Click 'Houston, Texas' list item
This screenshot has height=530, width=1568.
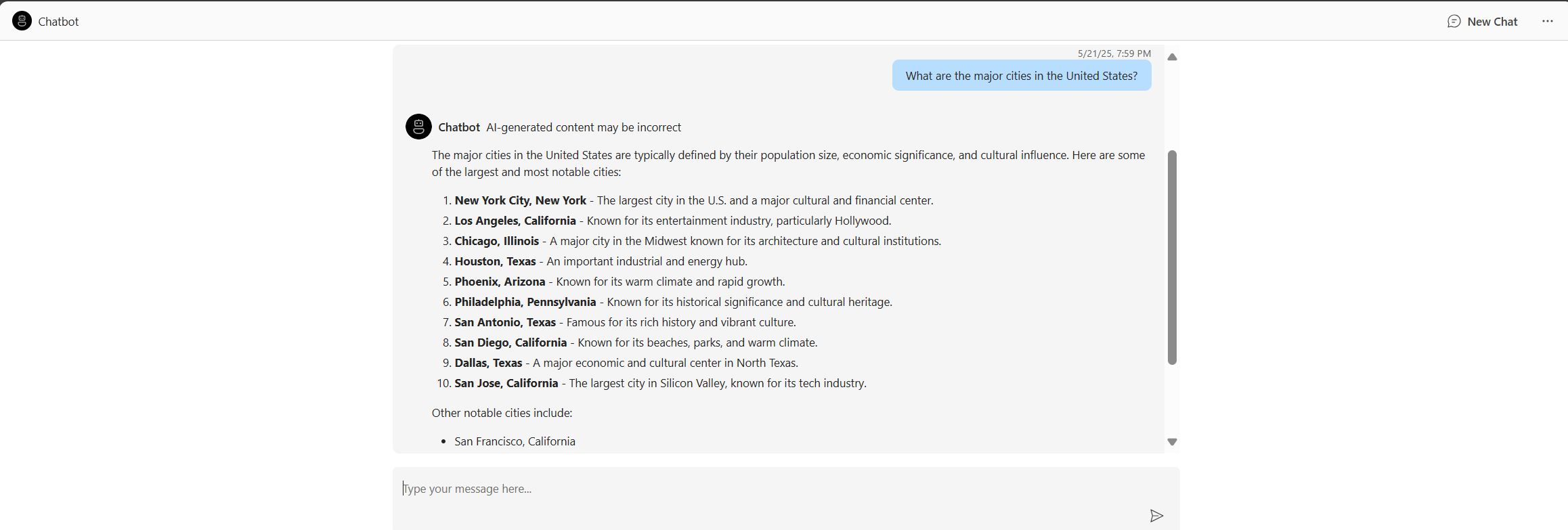tap(601, 261)
